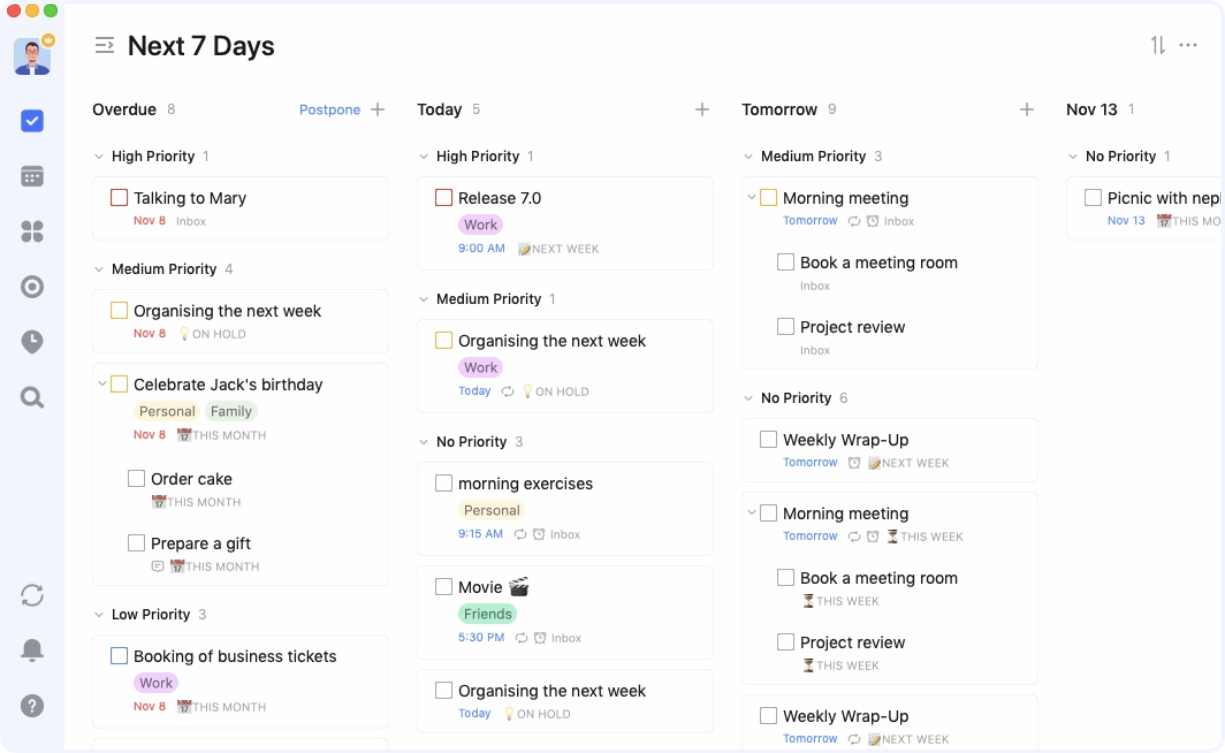
Task: Click the Friends tag on the Movie task
Action: pos(487,613)
